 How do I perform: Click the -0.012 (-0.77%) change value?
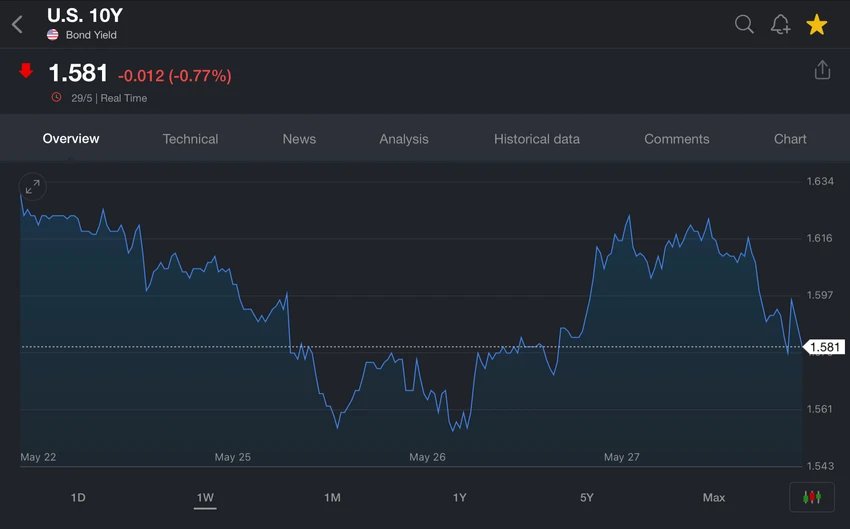[175, 75]
